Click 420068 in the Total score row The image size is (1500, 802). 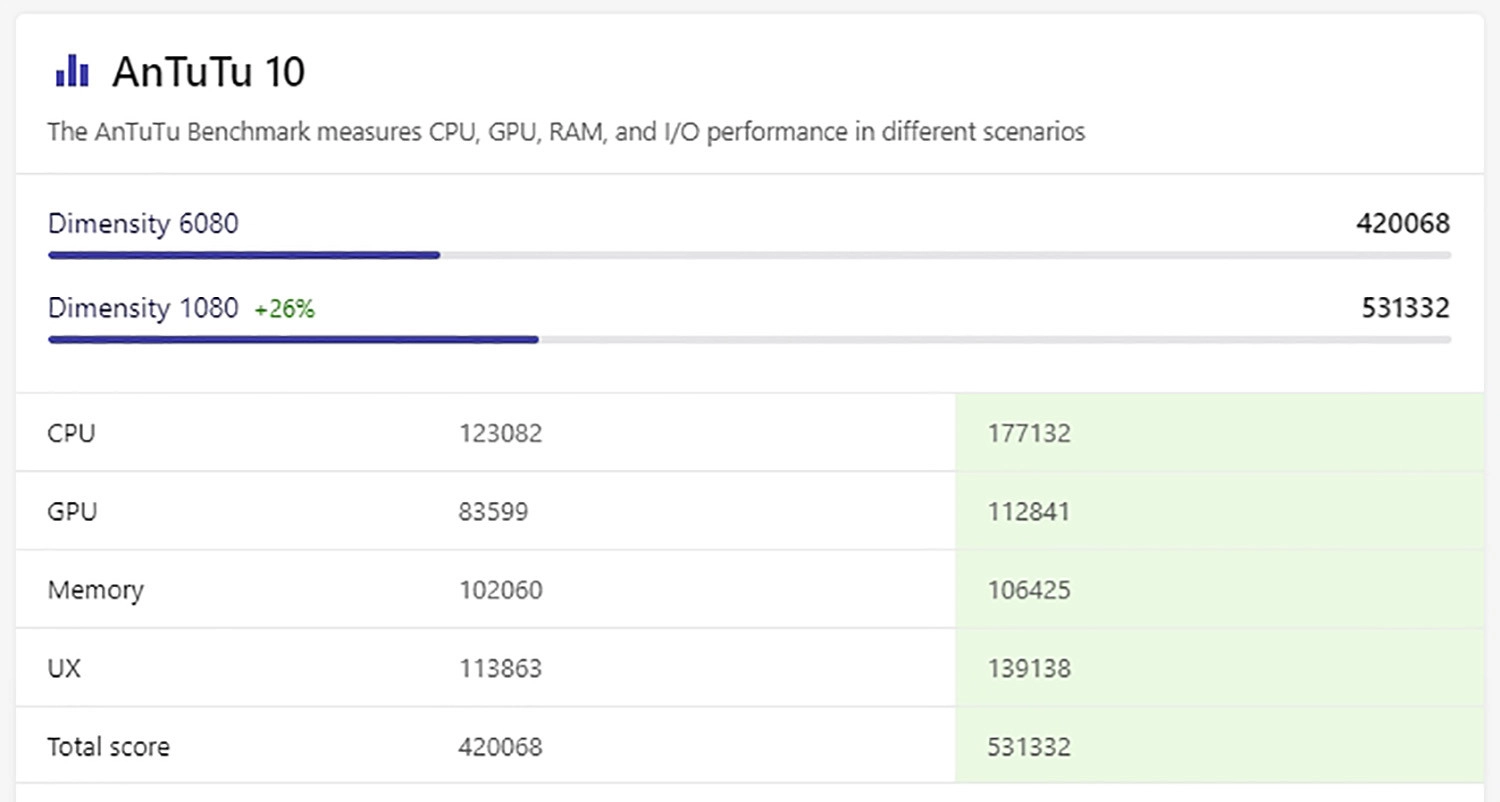coord(501,746)
